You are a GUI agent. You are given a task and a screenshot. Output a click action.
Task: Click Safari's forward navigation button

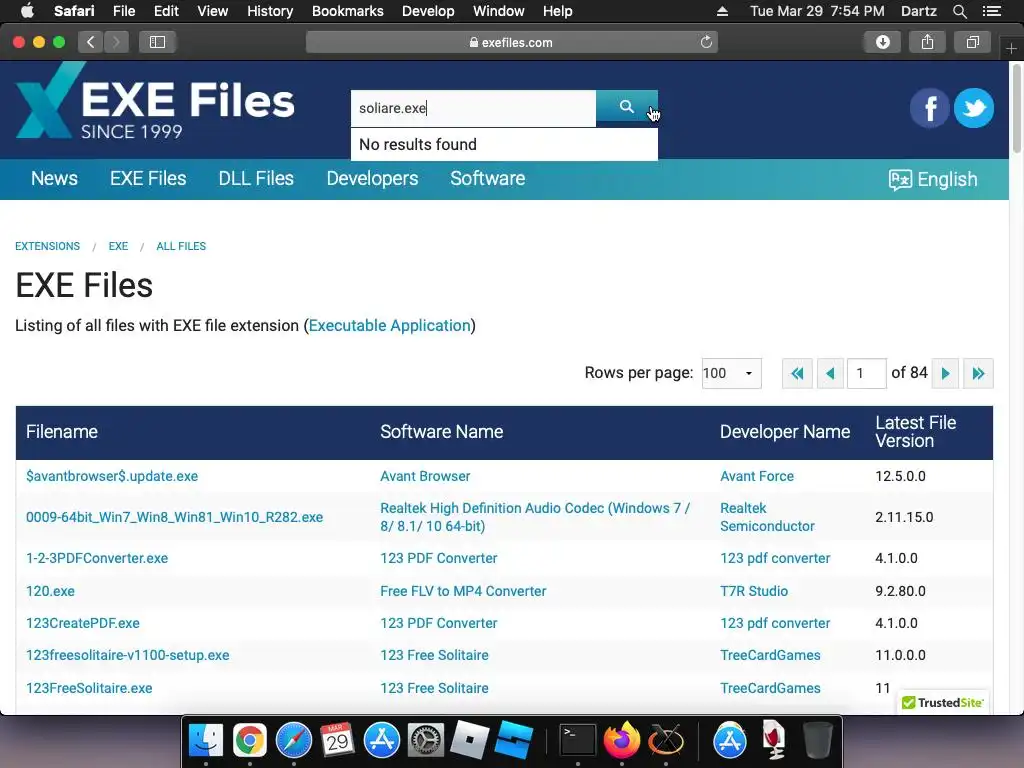click(116, 42)
